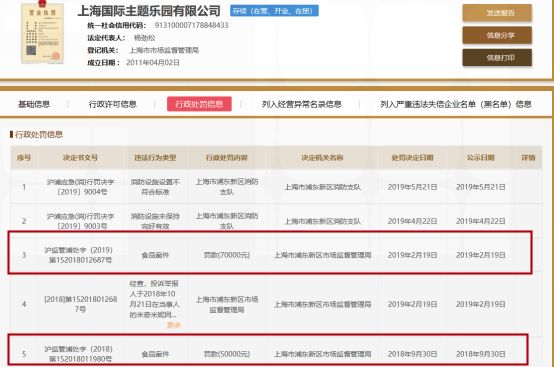Click the 公示日期 column header
The image size is (554, 367).
pos(481,158)
